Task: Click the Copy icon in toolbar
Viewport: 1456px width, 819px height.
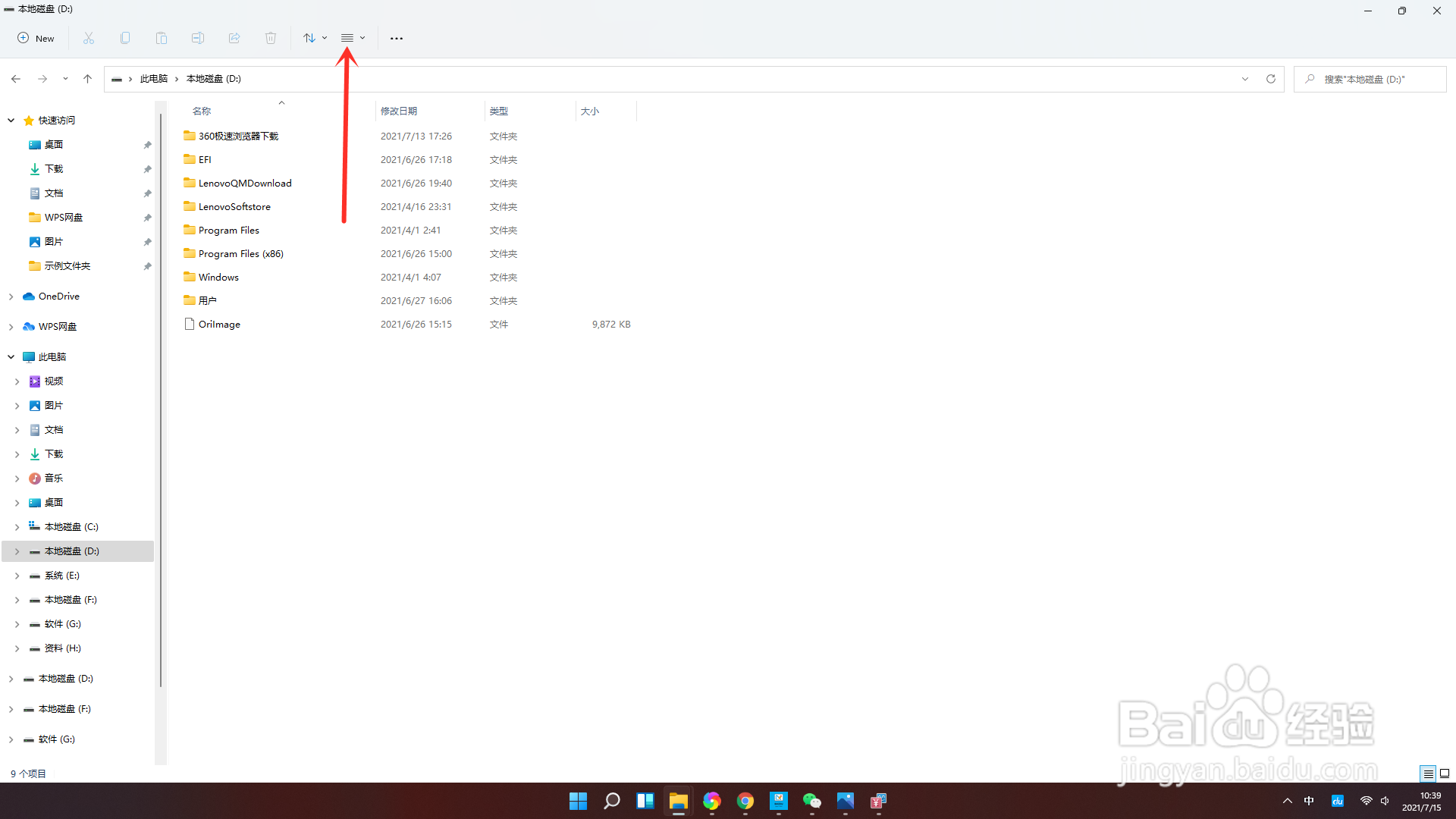Action: [x=125, y=38]
